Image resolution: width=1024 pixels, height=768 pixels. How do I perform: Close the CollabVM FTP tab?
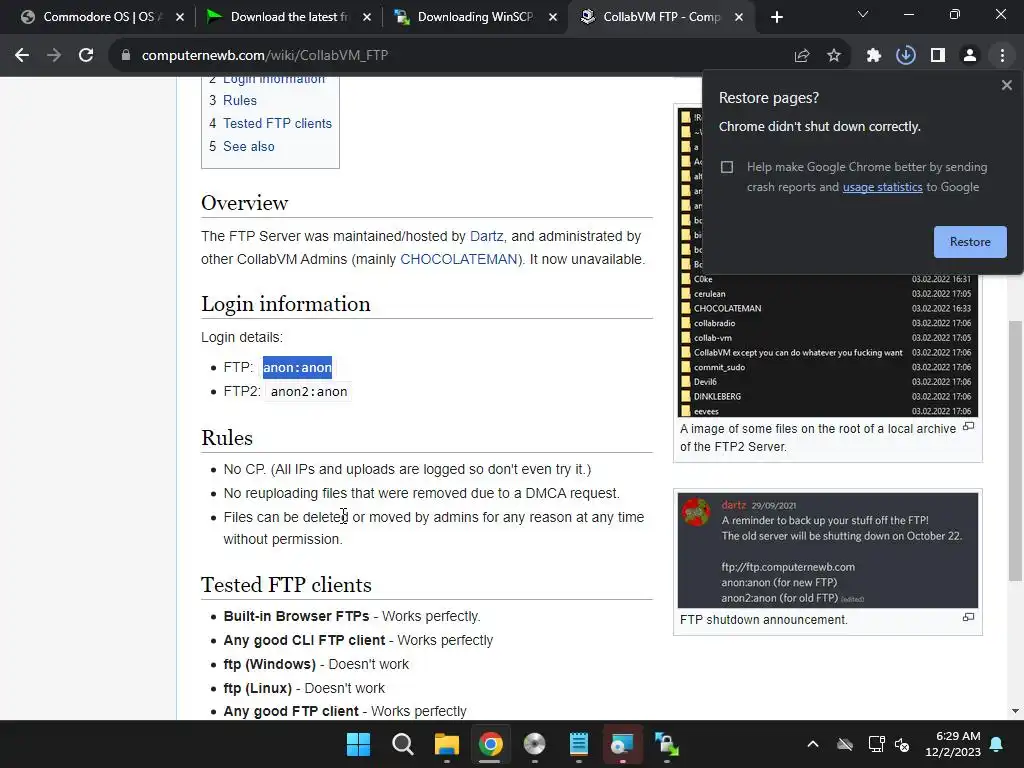(x=739, y=17)
